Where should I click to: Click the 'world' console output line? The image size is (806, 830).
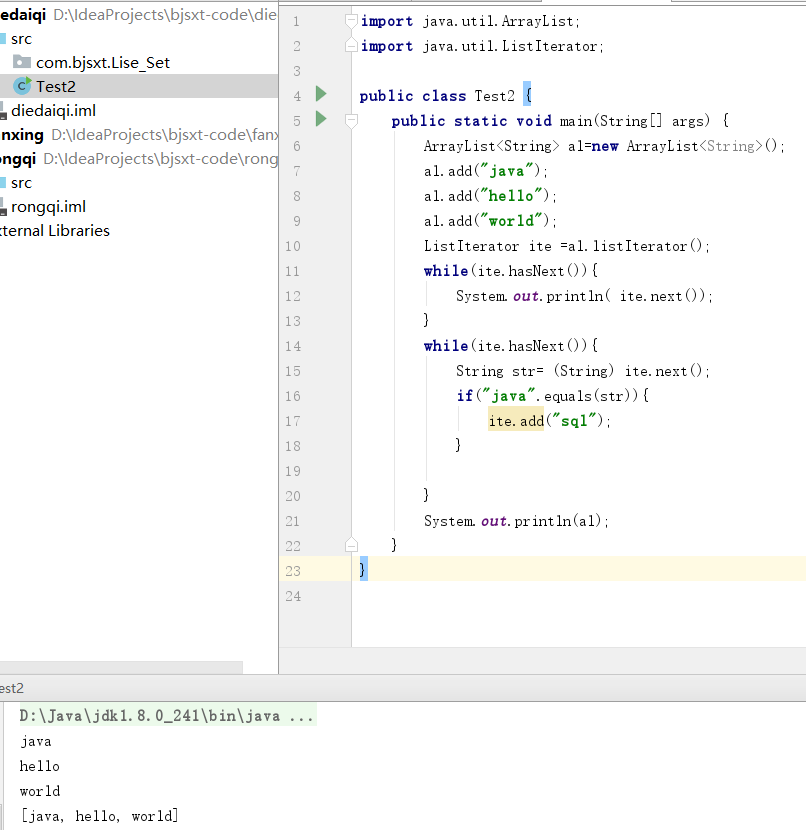[x=40, y=791]
